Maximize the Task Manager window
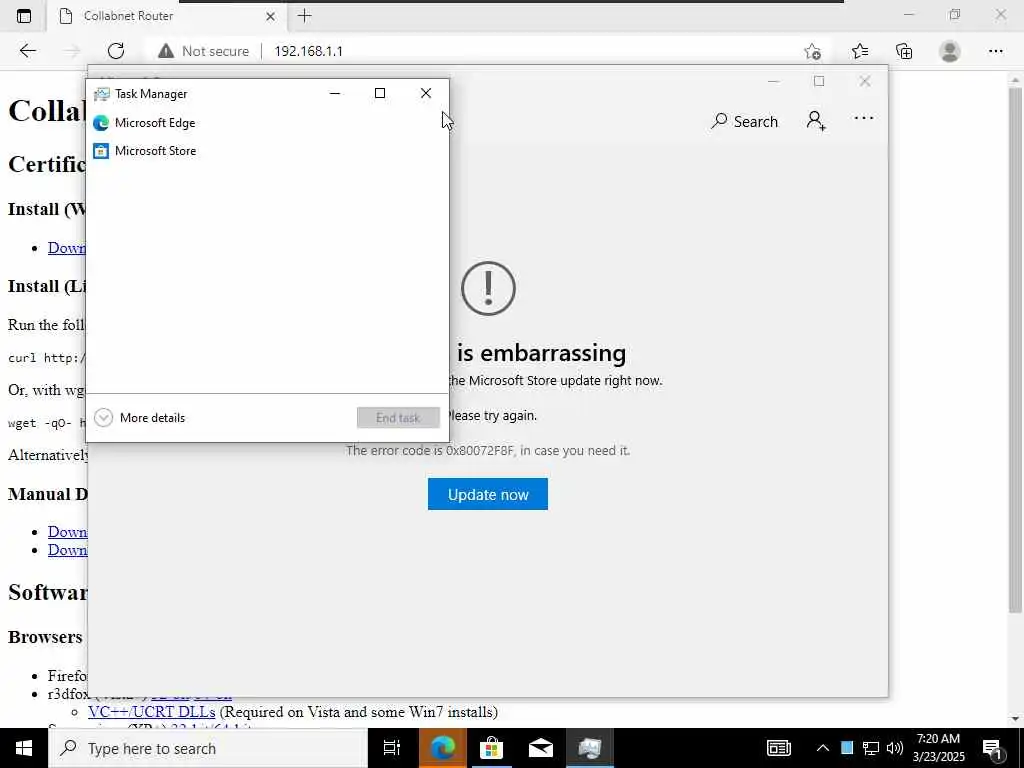 (379, 93)
